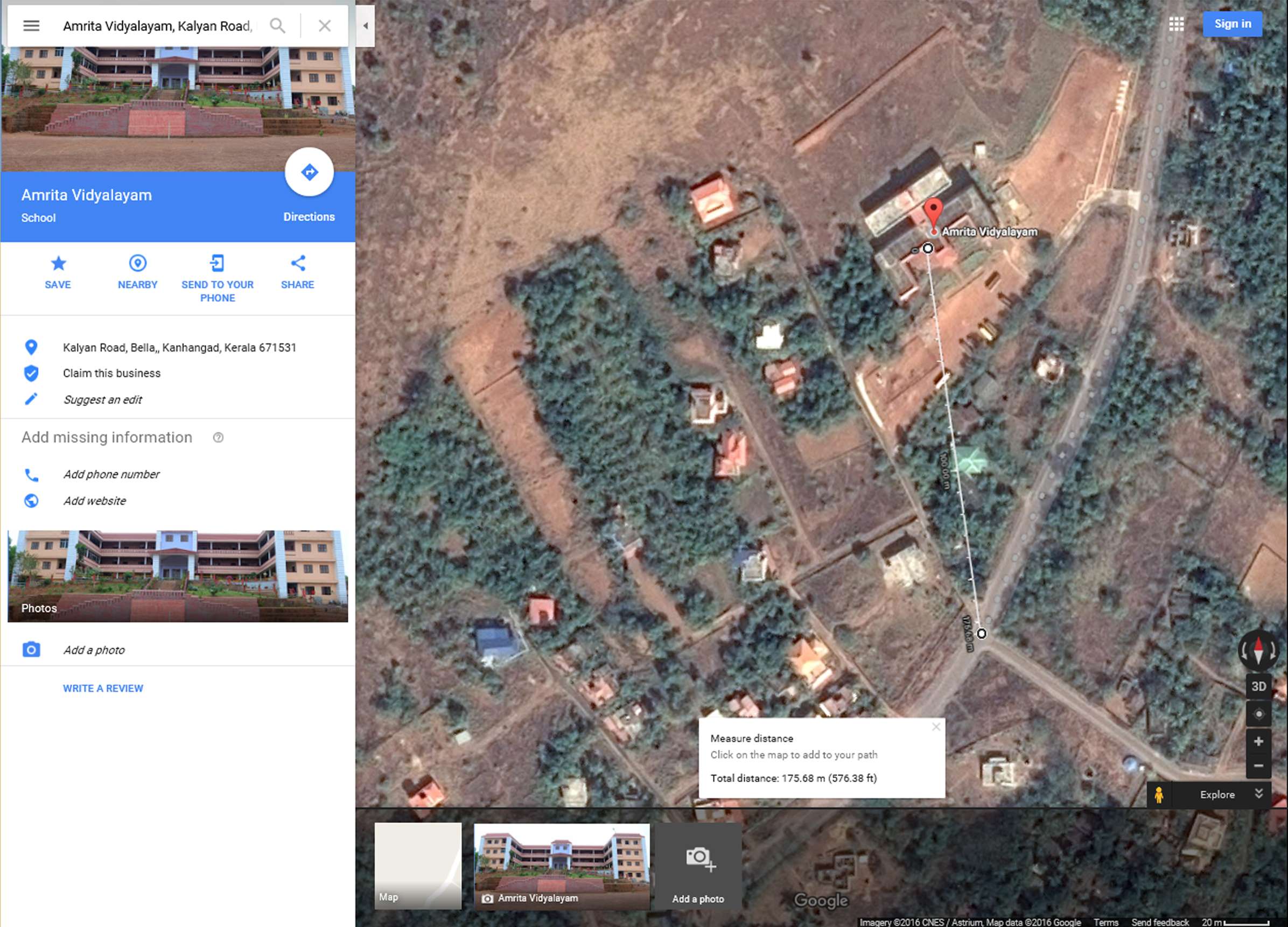
Task: Click address Kalyan Road, Bella,, Kanhangad
Action: pos(179,347)
